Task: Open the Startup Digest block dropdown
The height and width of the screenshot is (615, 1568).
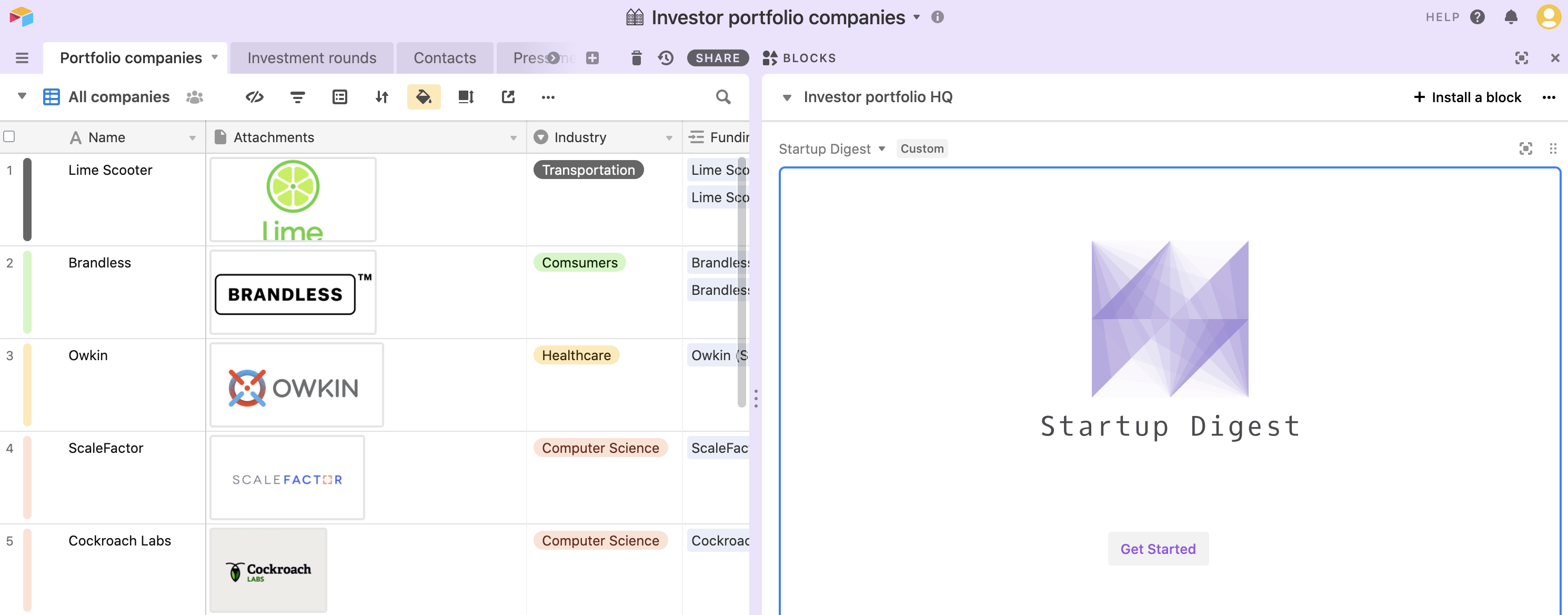Action: coord(881,148)
